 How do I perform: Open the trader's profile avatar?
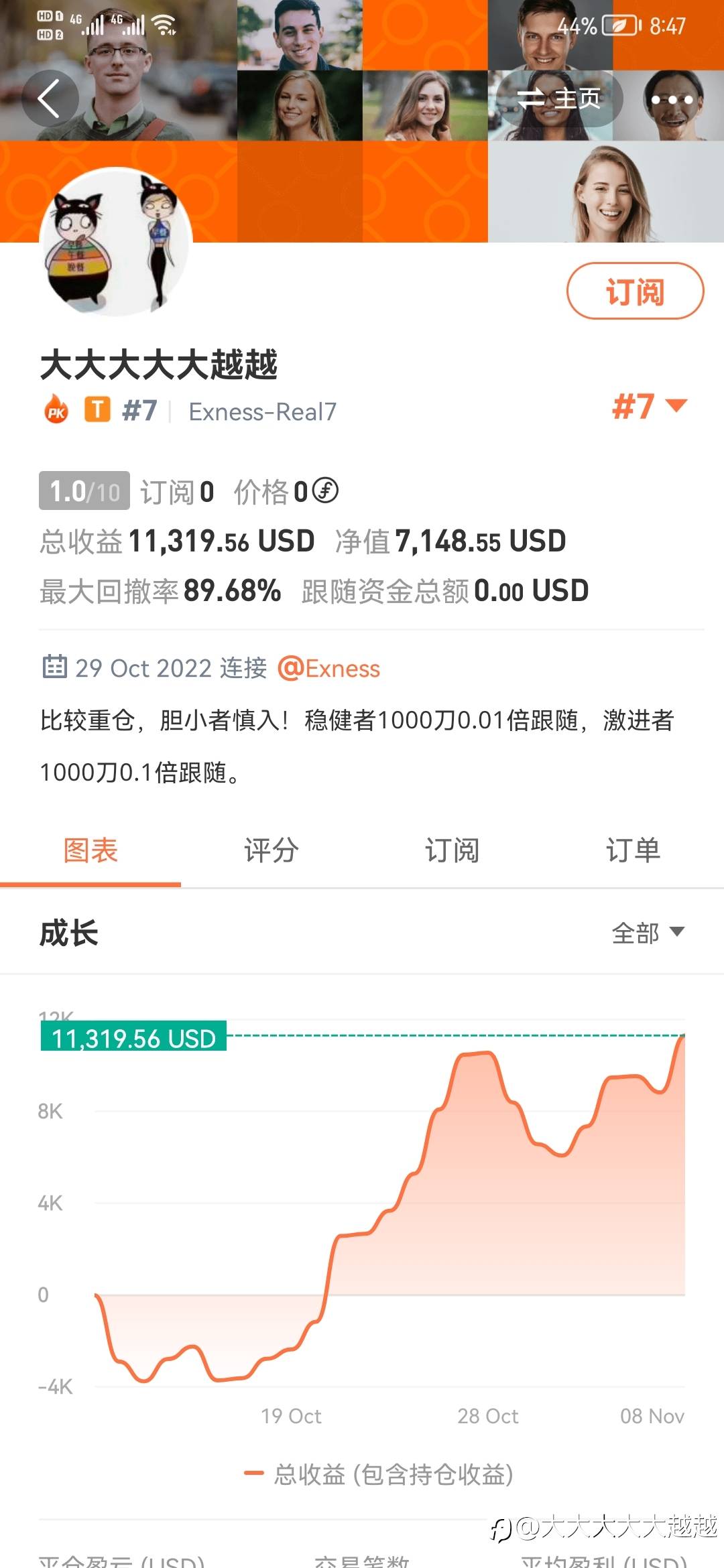[x=117, y=243]
